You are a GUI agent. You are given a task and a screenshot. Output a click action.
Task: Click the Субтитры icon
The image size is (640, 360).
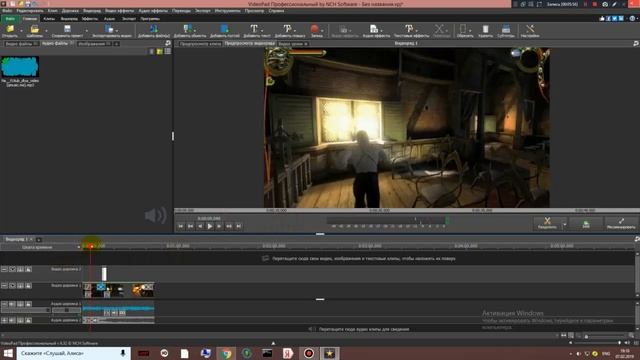pos(506,29)
